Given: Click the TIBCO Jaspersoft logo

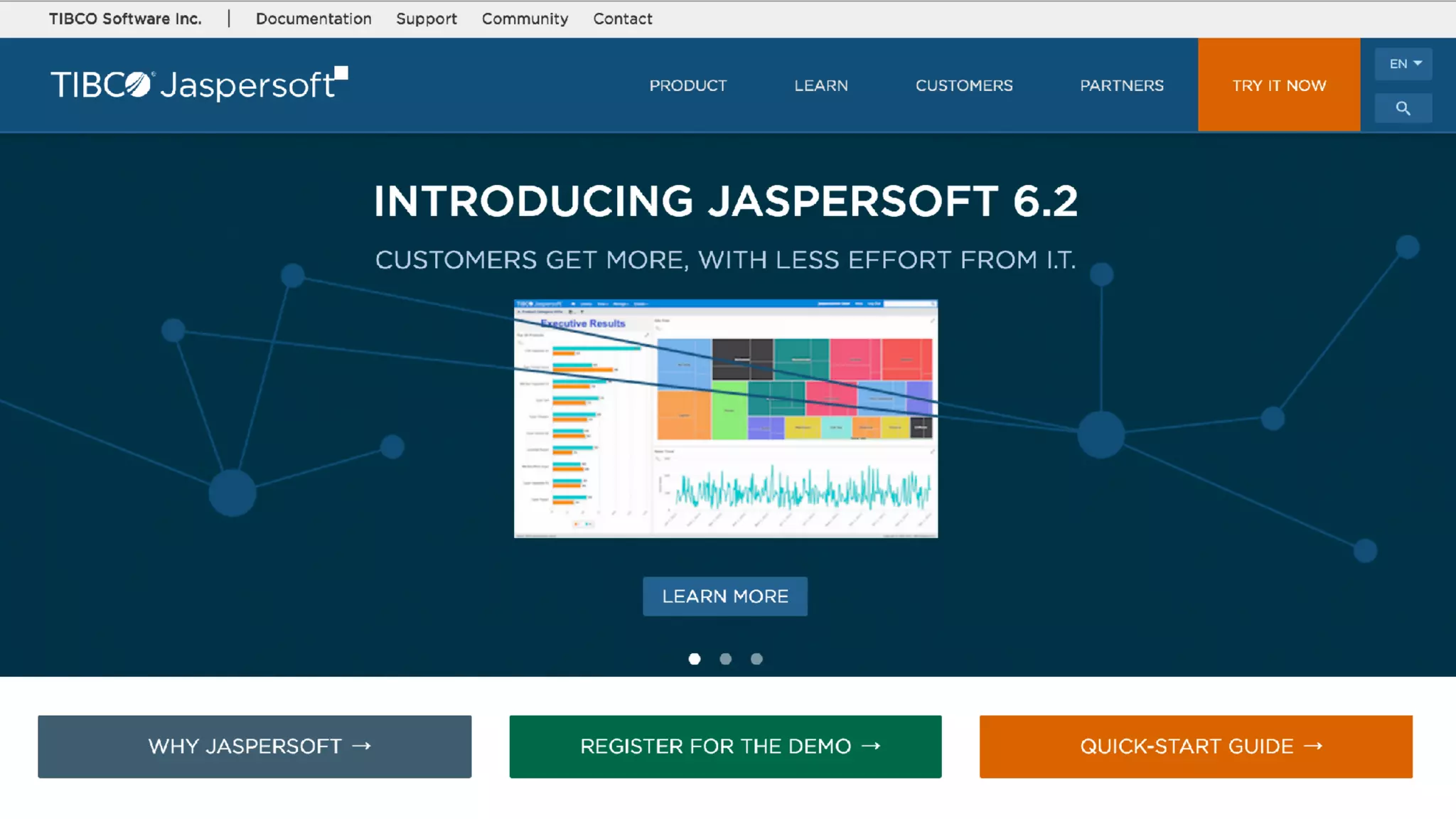Looking at the screenshot, I should pyautogui.click(x=199, y=84).
